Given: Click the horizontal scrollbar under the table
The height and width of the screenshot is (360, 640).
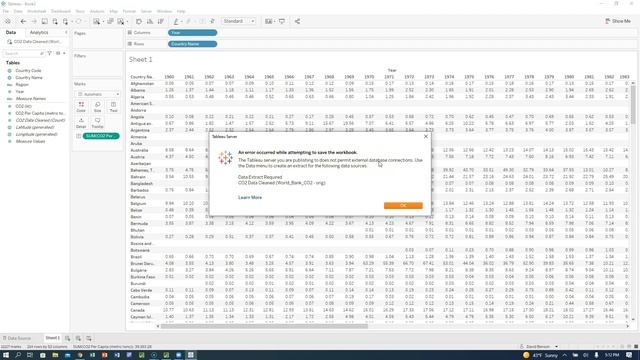Looking at the screenshot, I should coord(264,326).
